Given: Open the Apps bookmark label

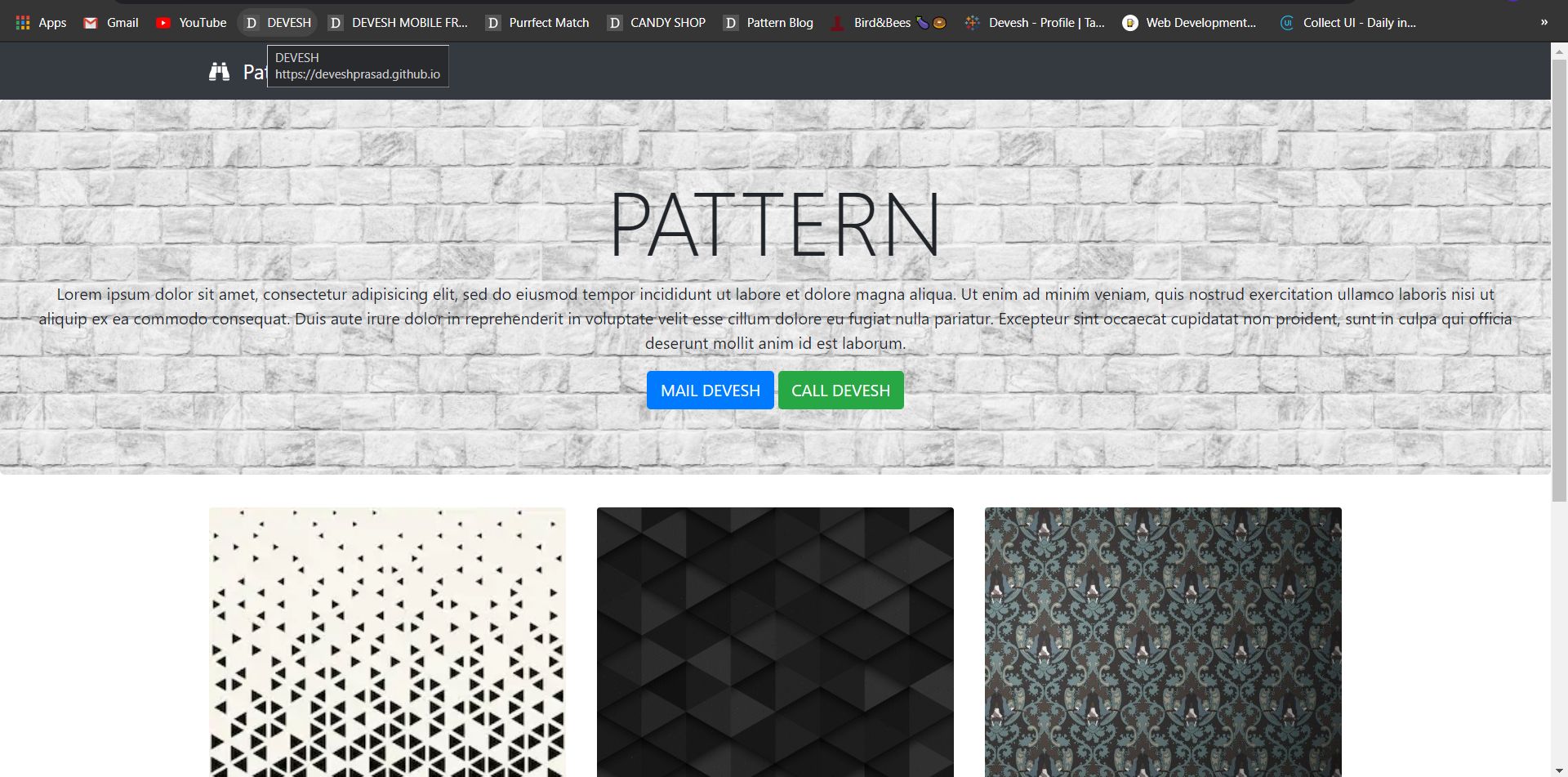Looking at the screenshot, I should (52, 23).
